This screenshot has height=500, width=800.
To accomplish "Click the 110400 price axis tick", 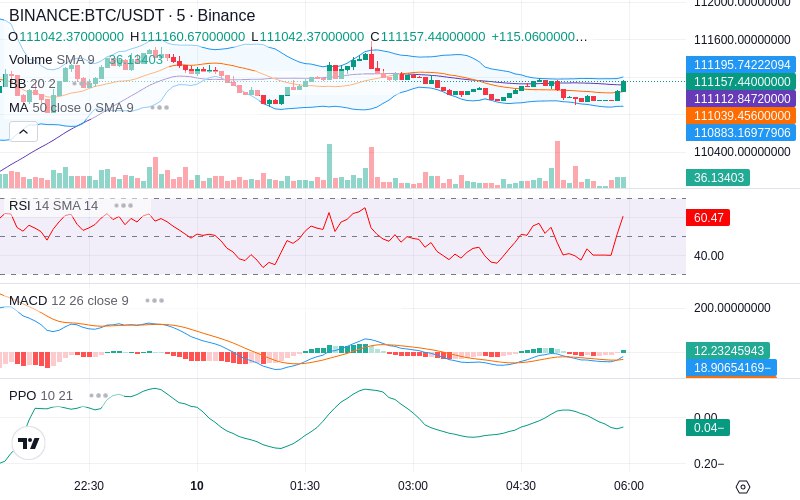I will [x=742, y=152].
